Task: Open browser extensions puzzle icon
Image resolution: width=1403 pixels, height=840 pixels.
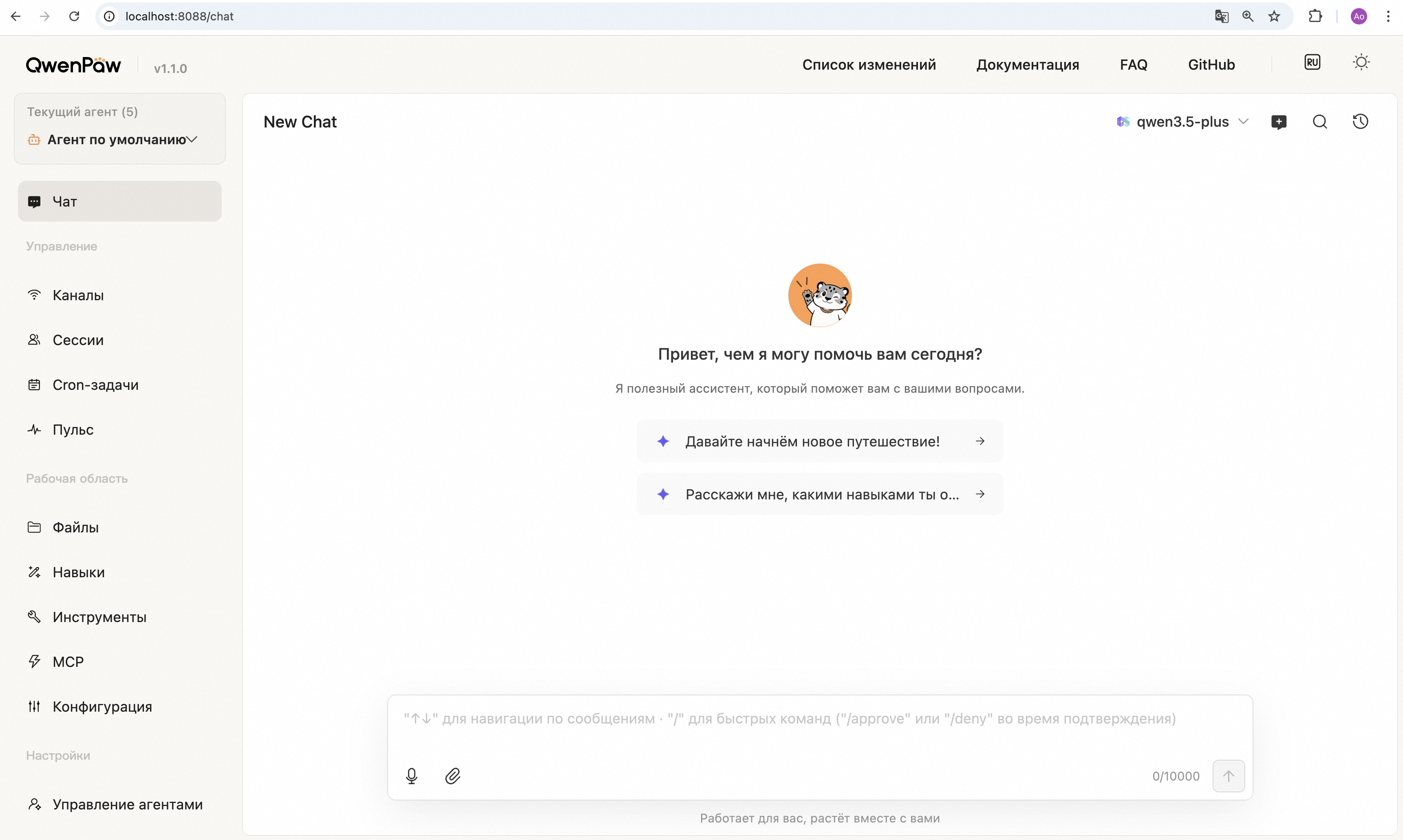Action: [x=1315, y=16]
